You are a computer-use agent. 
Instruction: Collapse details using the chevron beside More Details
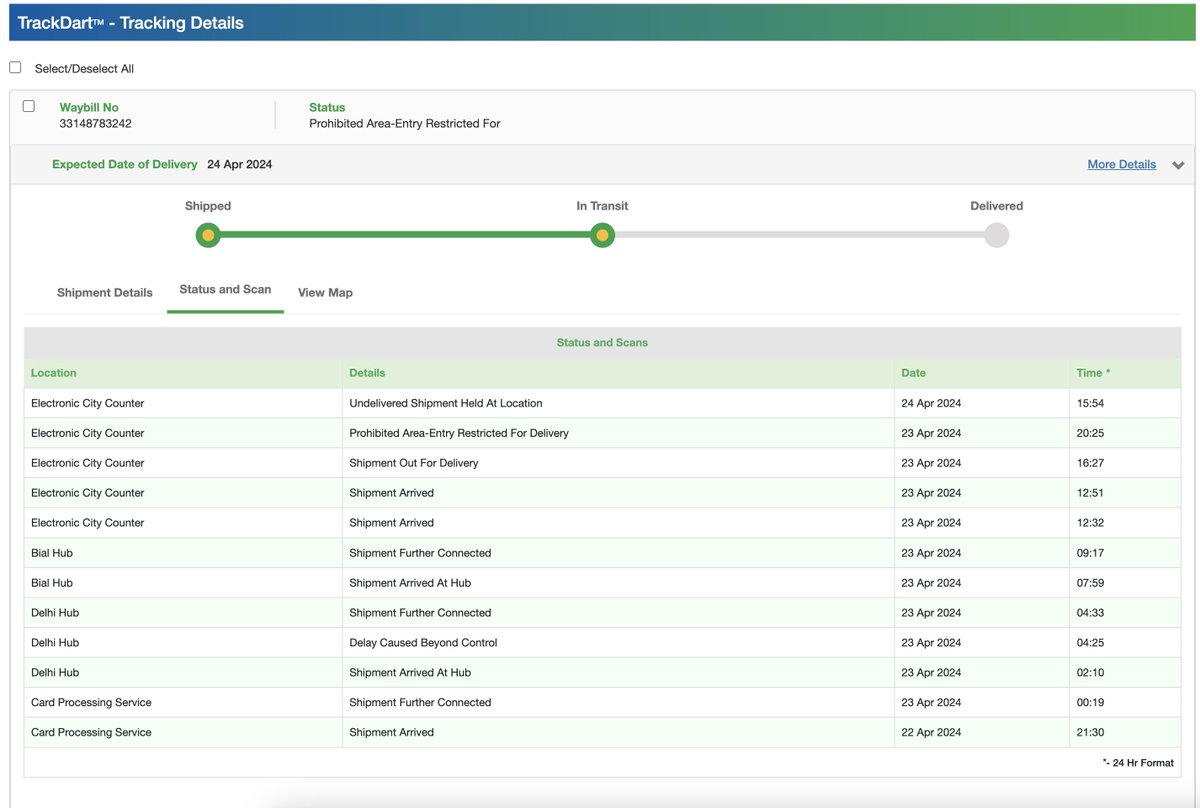point(1178,165)
